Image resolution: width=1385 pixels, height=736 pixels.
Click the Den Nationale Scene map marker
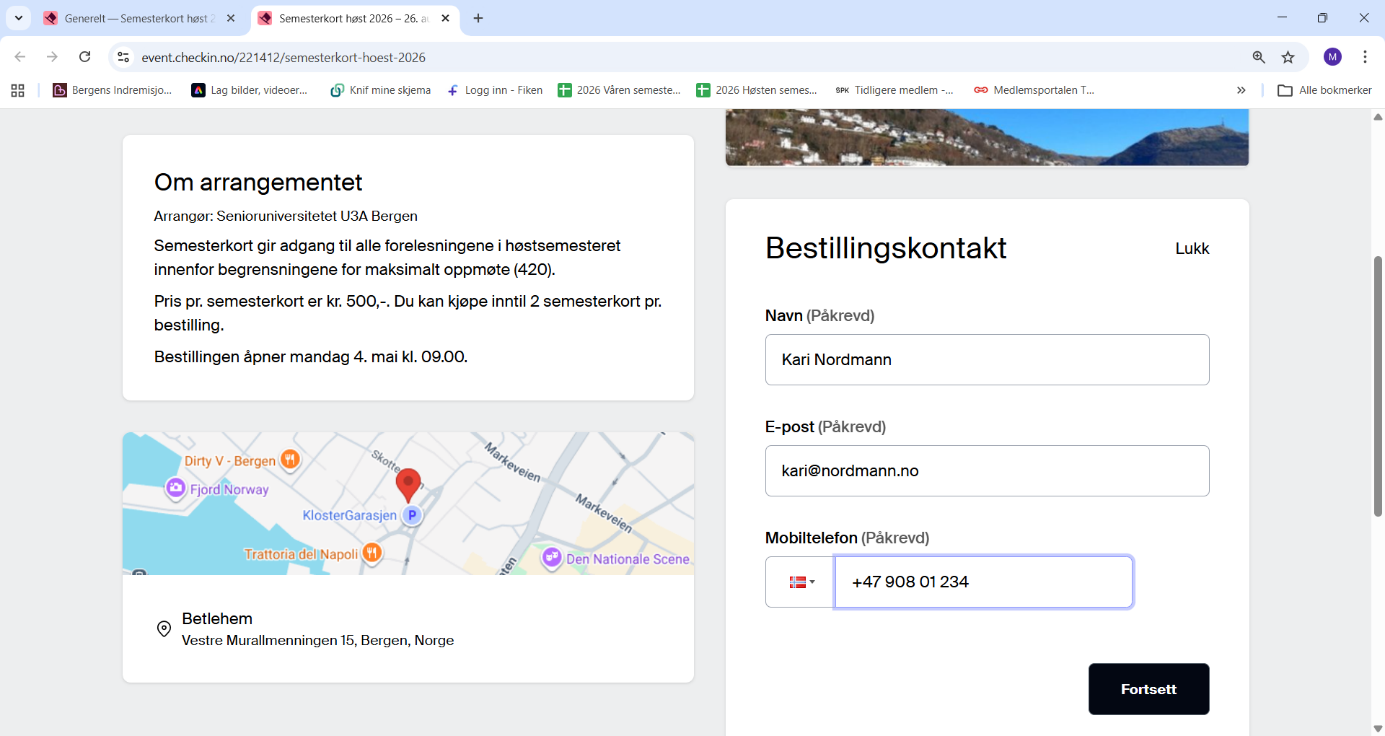point(551,558)
